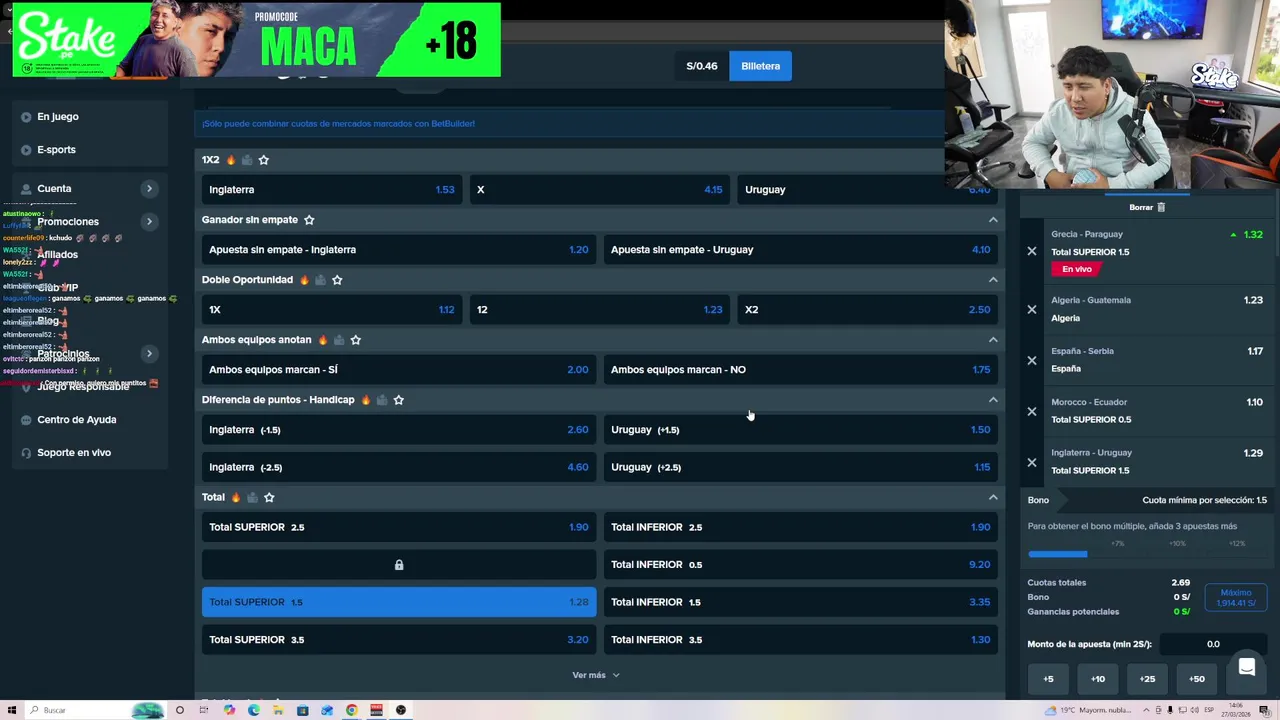Expand the Cuenta sidebar submenu

tap(149, 189)
